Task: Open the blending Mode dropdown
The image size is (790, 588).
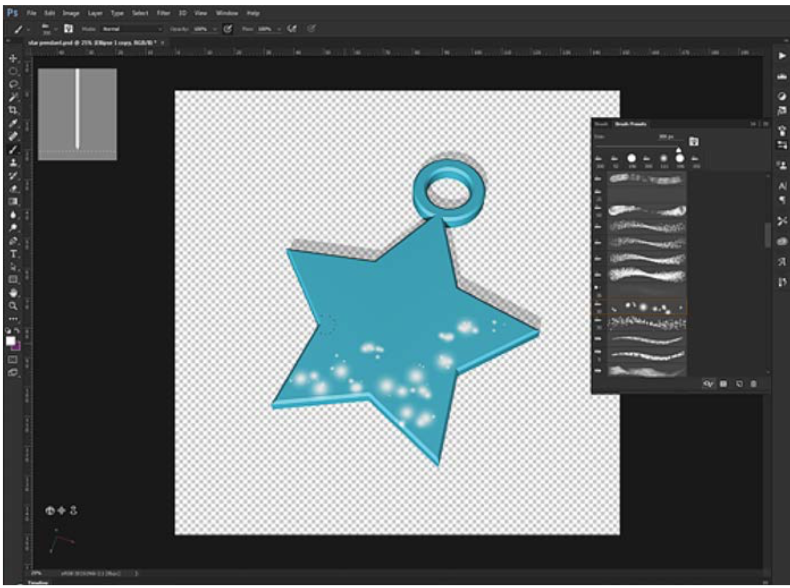Action: coord(130,29)
